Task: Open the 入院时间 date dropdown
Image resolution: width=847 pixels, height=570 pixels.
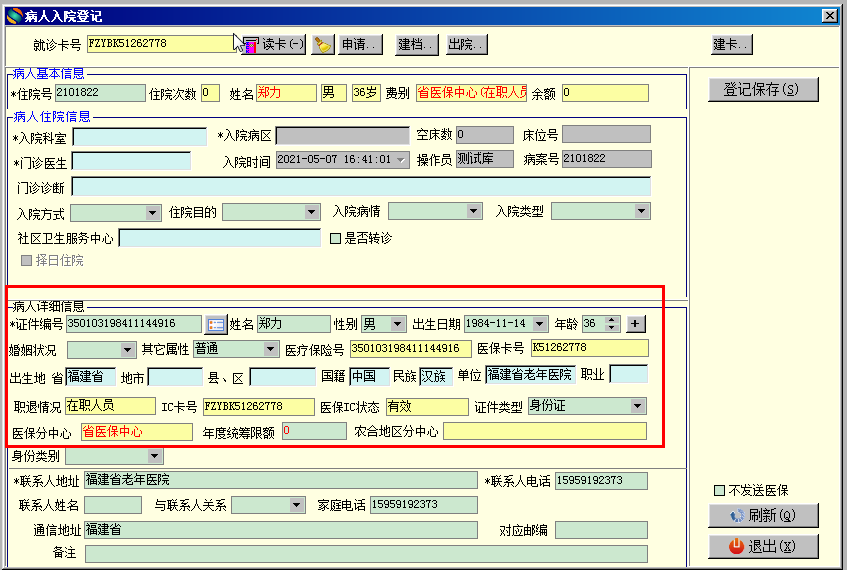Action: [401, 160]
